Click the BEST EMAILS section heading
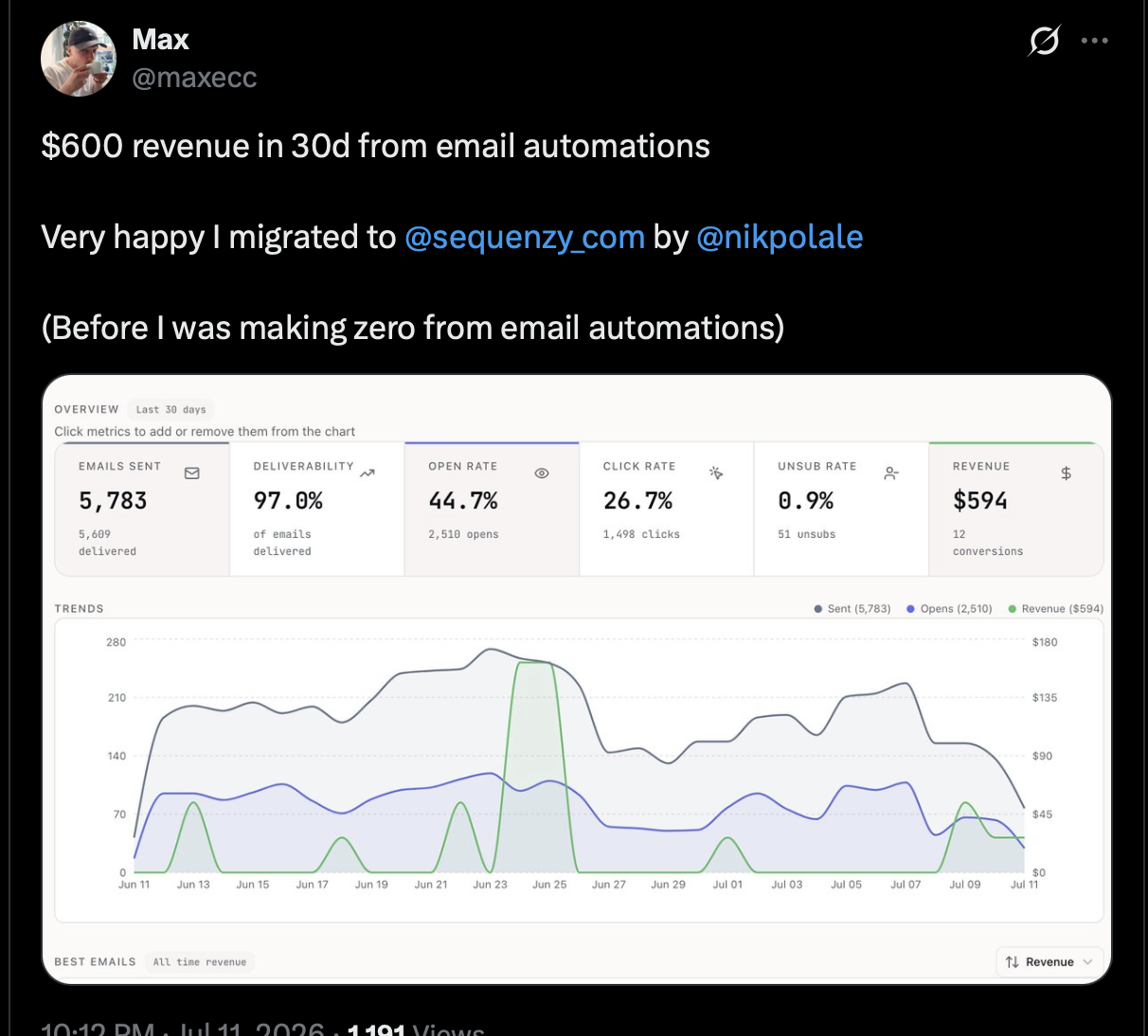This screenshot has height=1036, width=1148. [x=95, y=962]
